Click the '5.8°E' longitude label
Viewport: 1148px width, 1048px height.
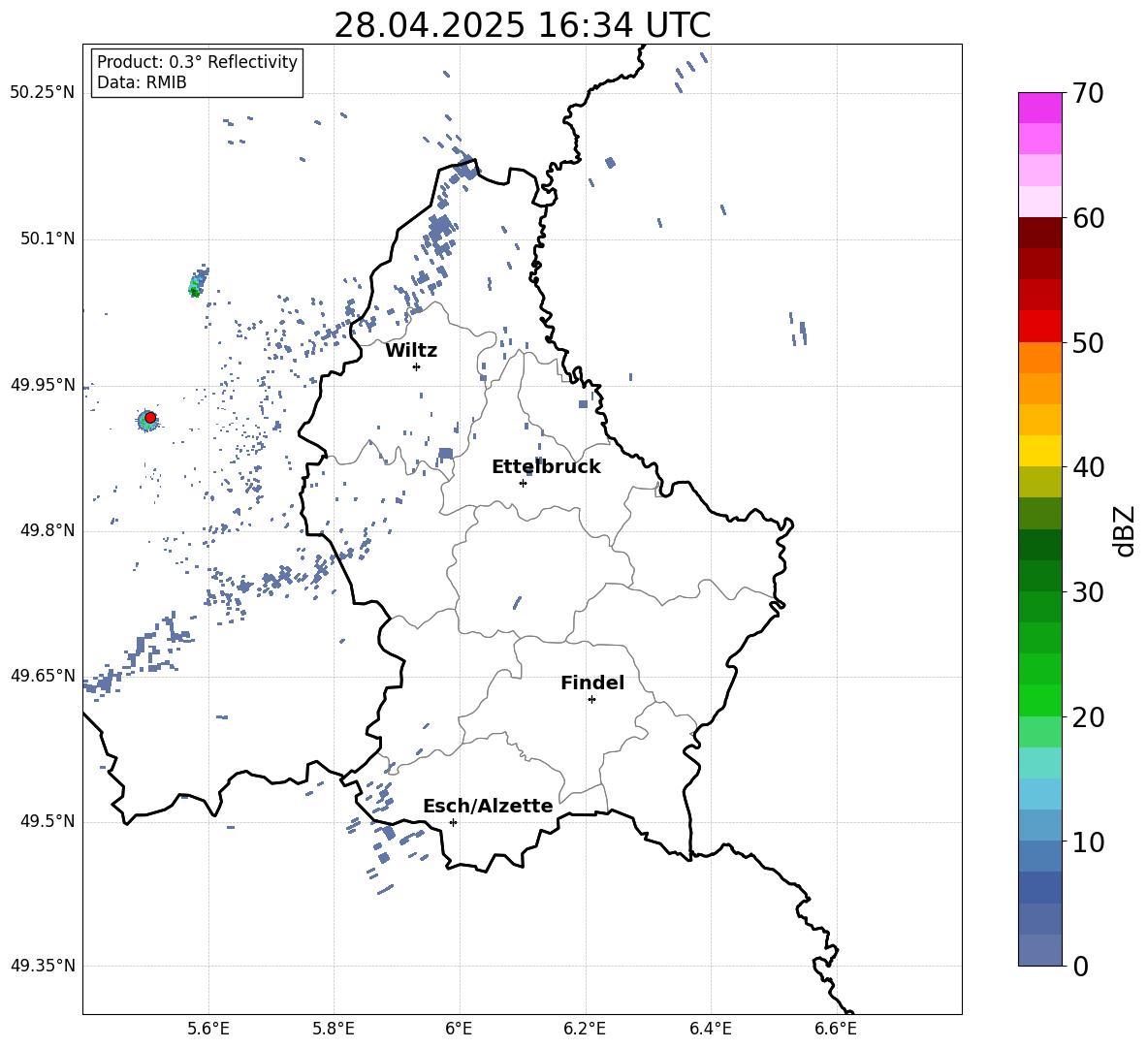(334, 1029)
